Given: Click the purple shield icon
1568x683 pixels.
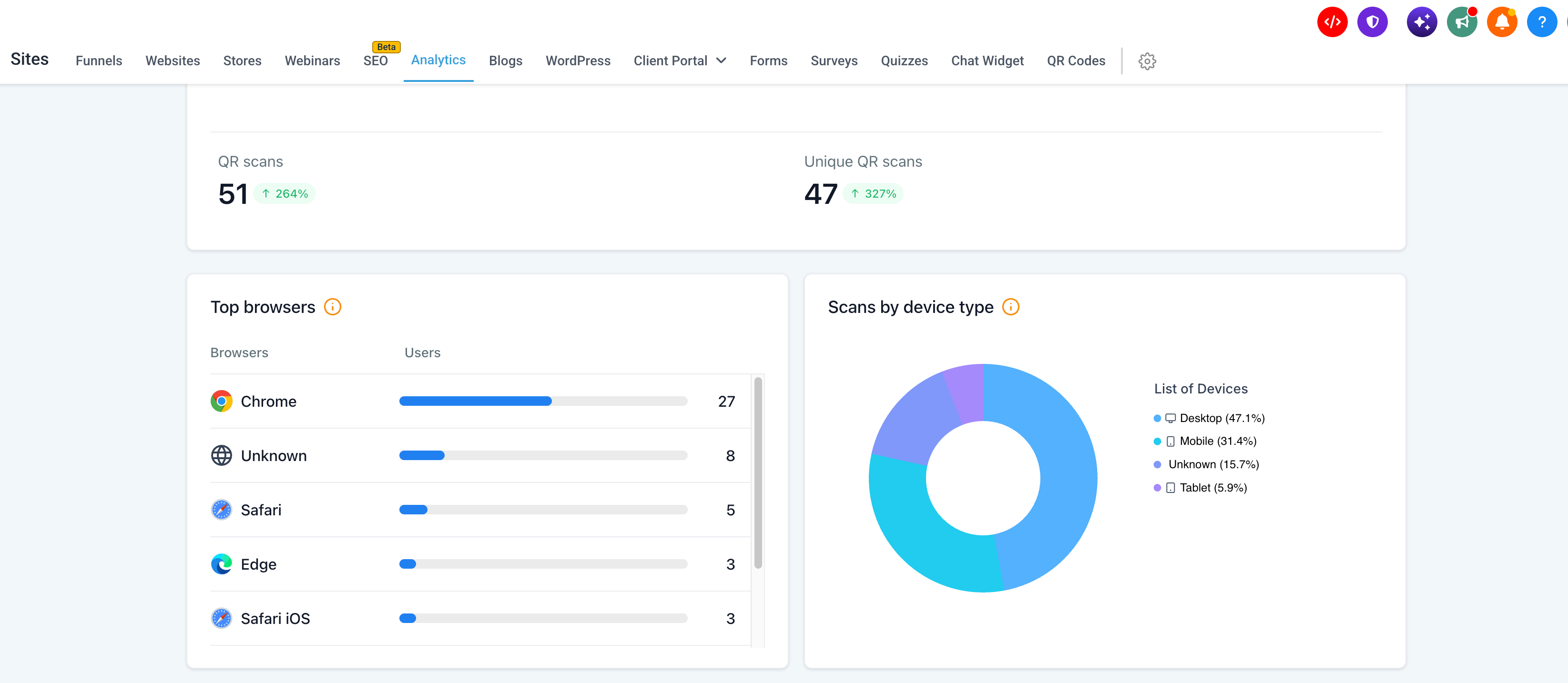Looking at the screenshot, I should [1372, 22].
